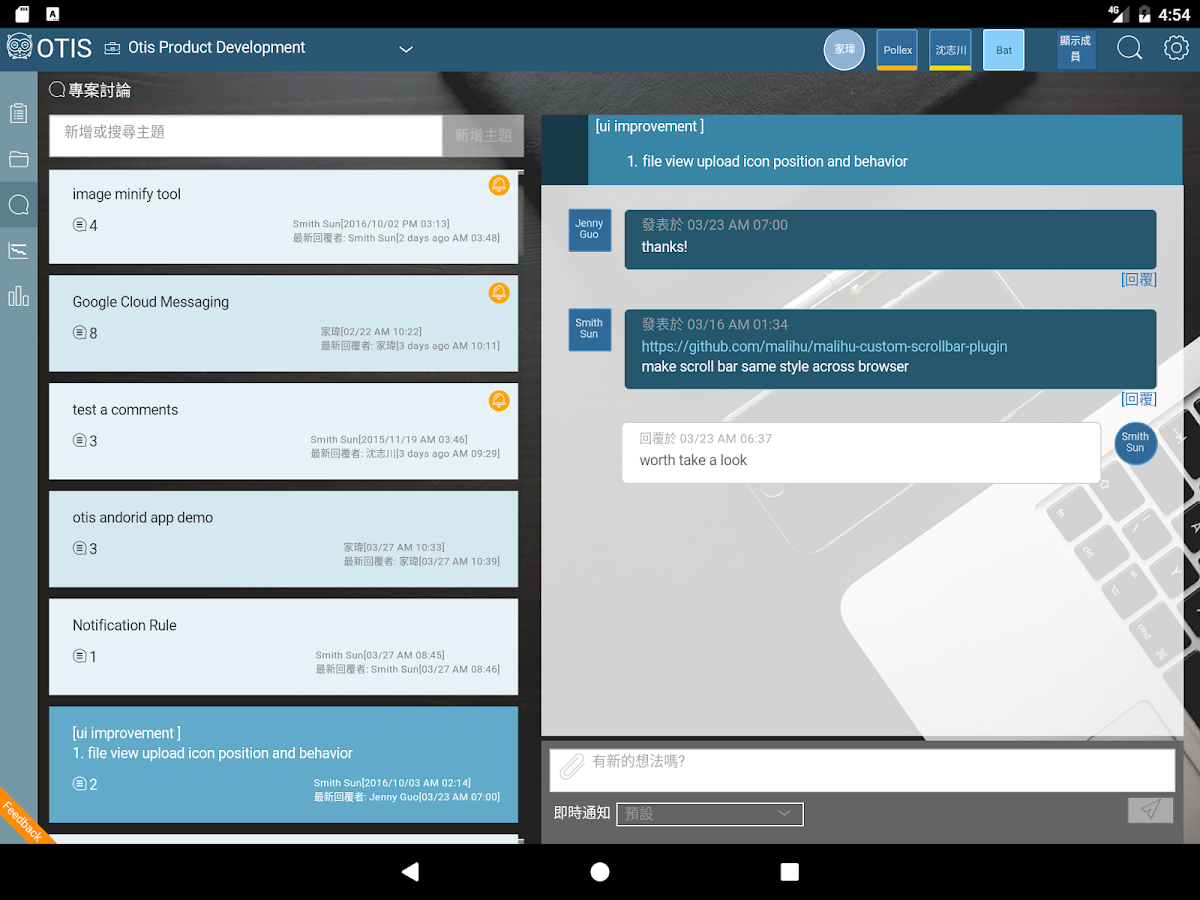The height and width of the screenshot is (900, 1200).
Task: Open the clipboard tasks icon in sidebar
Action: click(18, 113)
